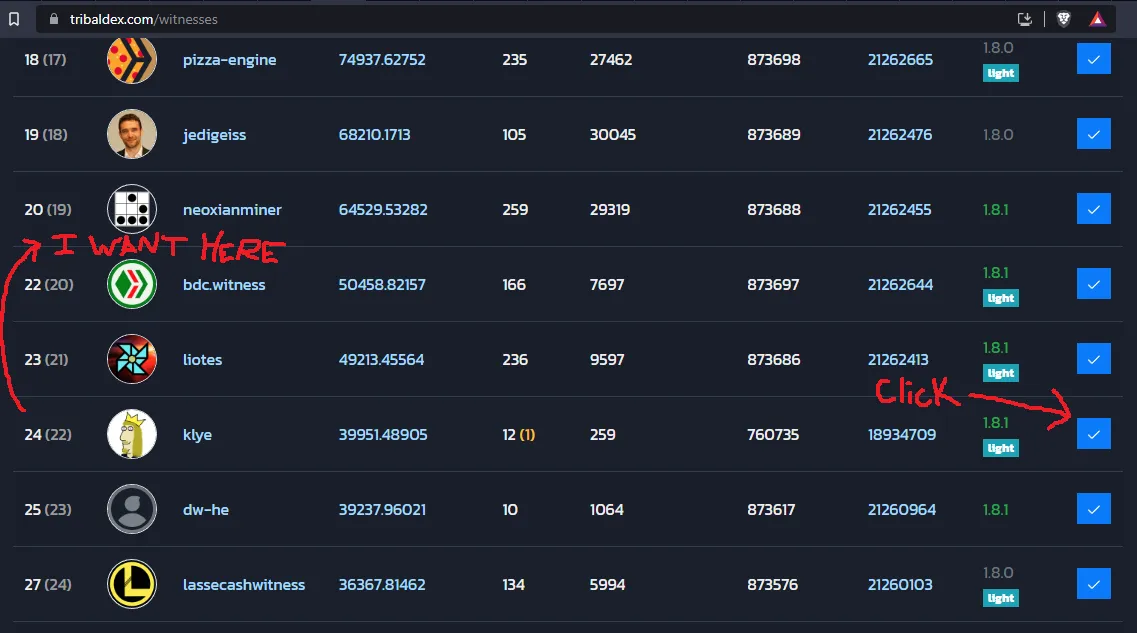Toggle vote checkbox for bdc.witness
The image size is (1137, 633).
(1093, 284)
